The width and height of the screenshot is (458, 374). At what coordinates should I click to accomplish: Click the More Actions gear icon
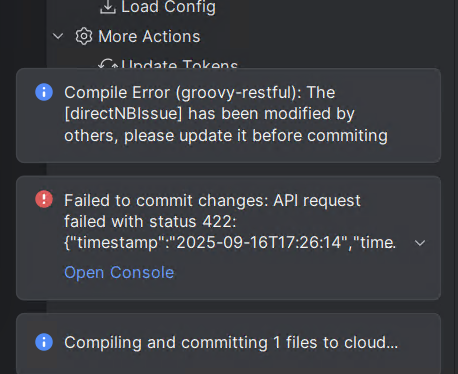tap(84, 36)
